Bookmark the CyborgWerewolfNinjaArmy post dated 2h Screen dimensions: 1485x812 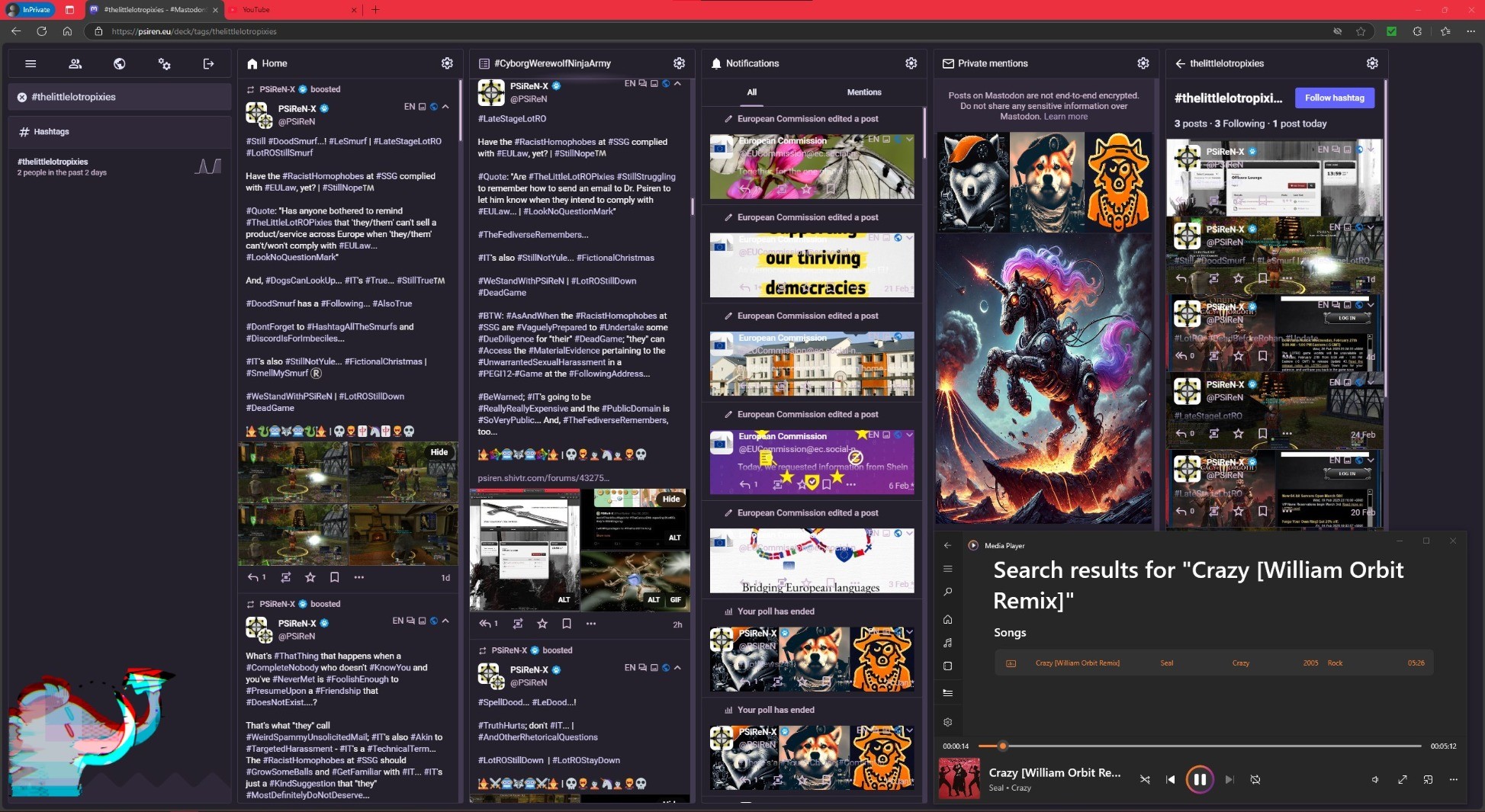pos(567,624)
